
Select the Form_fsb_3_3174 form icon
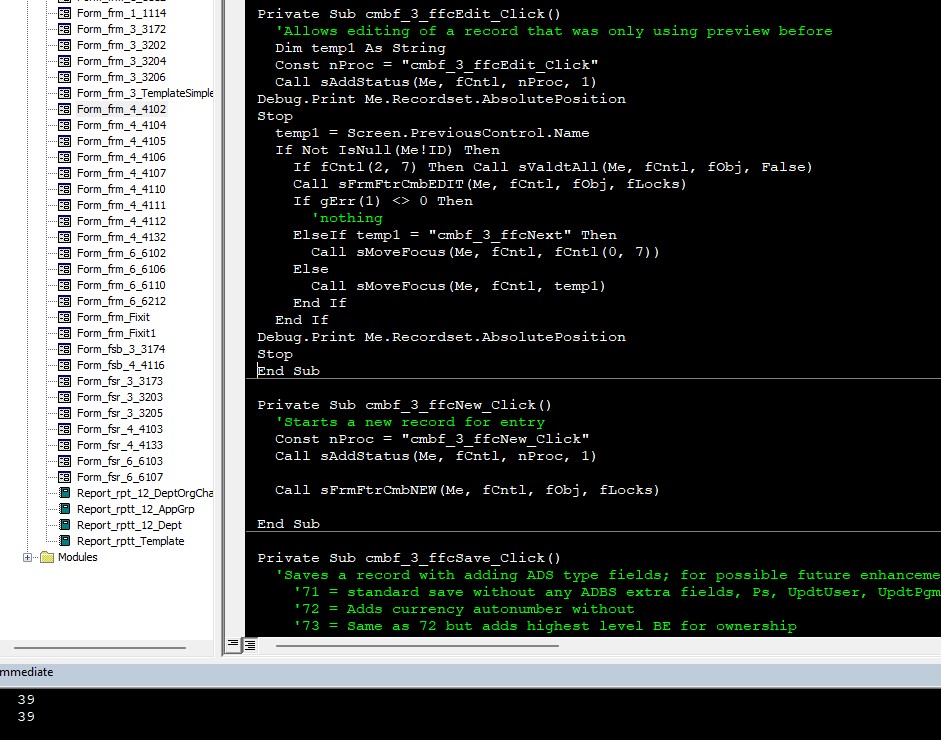coord(64,349)
